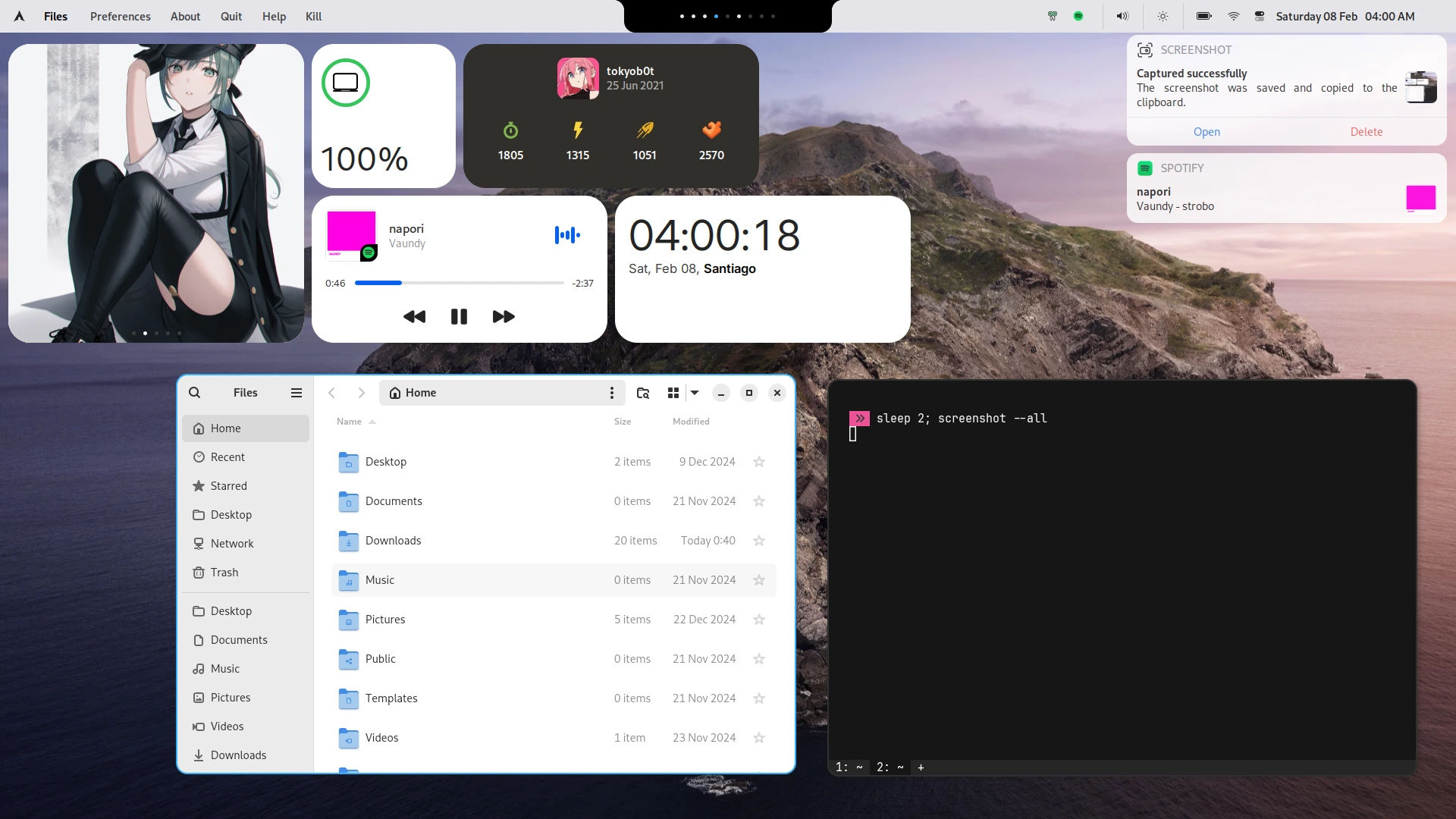Viewport: 1456px width, 819px height.
Task: Select the Templates folder name
Action: tap(391, 698)
